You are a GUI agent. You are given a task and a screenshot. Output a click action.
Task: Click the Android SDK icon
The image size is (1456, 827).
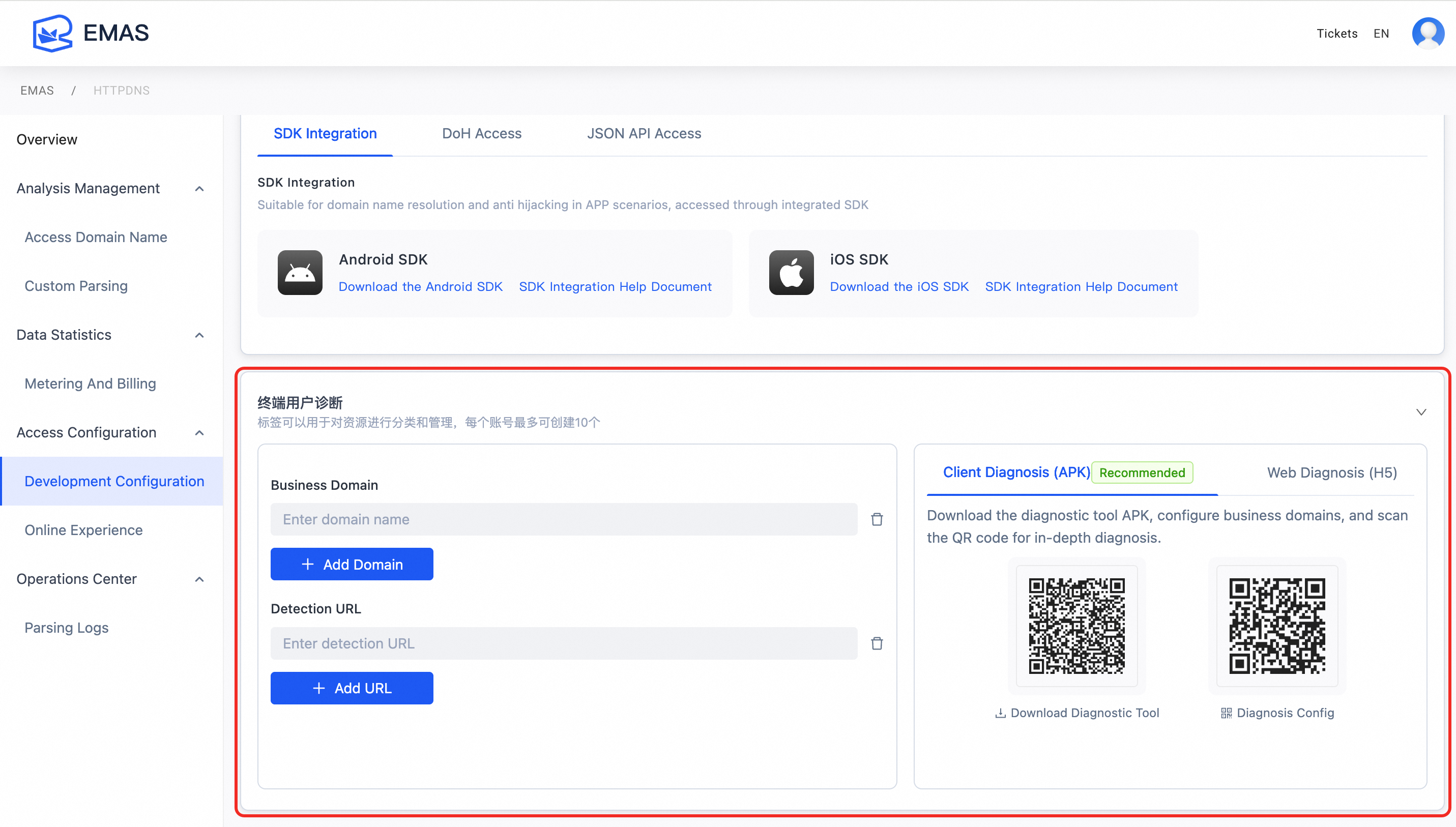[300, 273]
